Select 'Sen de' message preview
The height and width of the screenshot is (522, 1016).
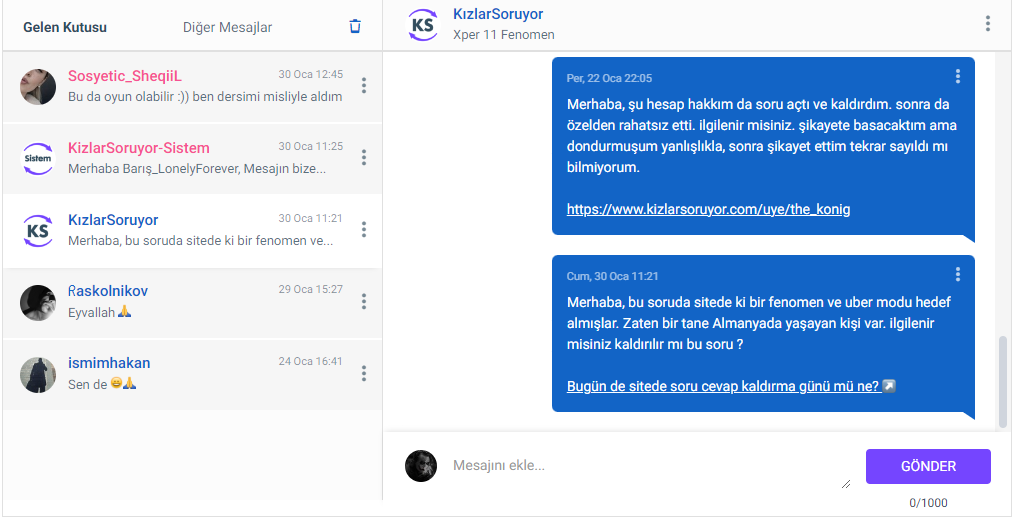[x=102, y=384]
